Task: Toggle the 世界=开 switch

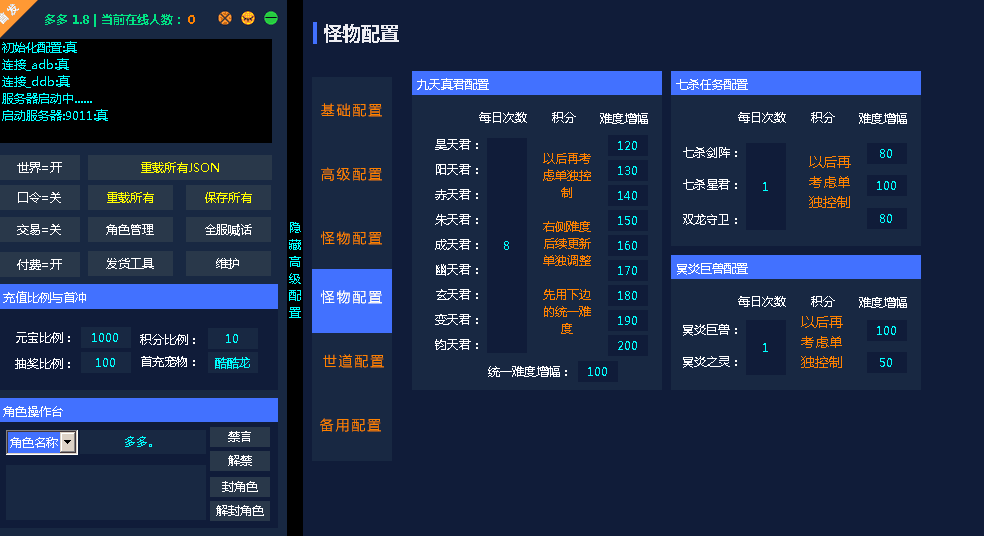Action: [x=39, y=167]
